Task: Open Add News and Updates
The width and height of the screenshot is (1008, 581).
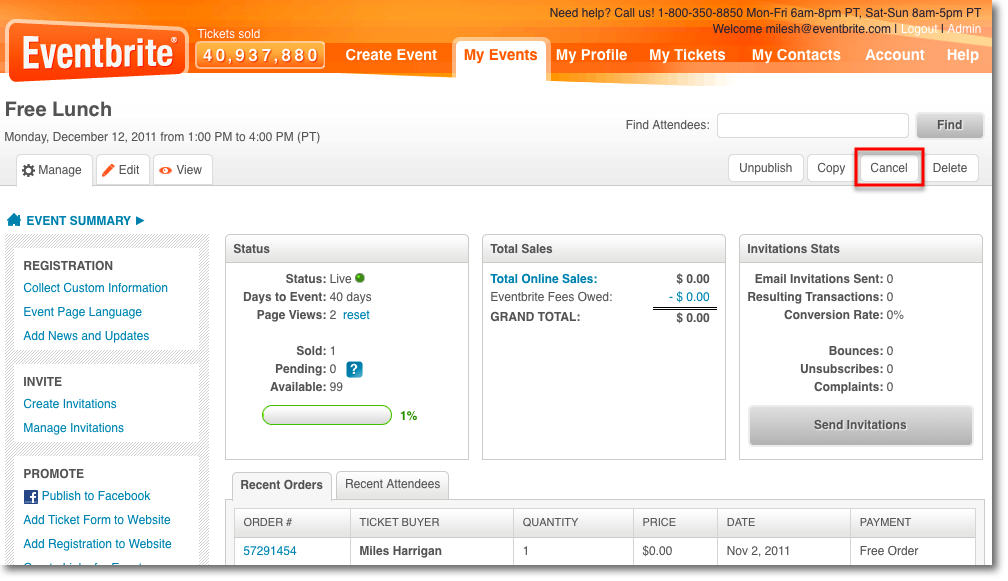Action: tap(86, 335)
